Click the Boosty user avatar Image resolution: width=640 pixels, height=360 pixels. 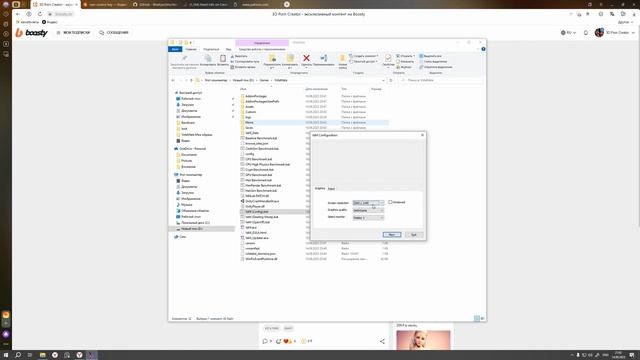[x=599, y=33]
